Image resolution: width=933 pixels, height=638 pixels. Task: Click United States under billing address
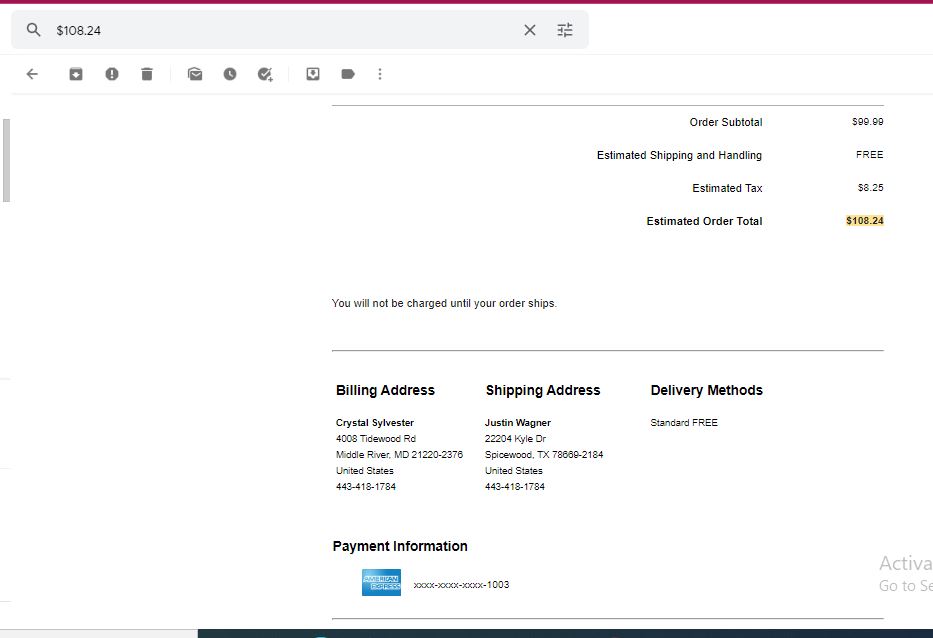click(364, 471)
